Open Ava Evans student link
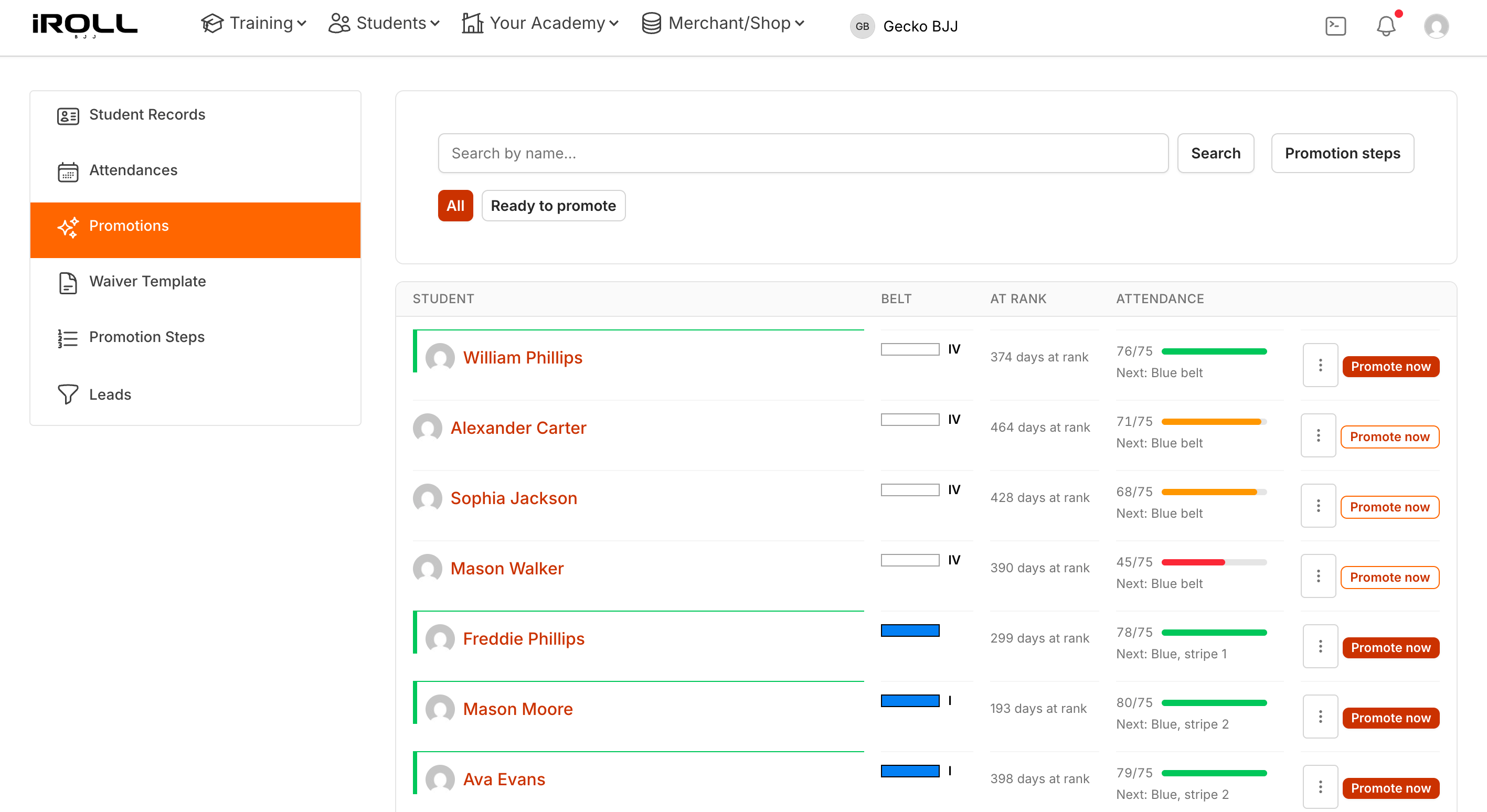This screenshot has width=1487, height=812. tap(504, 779)
